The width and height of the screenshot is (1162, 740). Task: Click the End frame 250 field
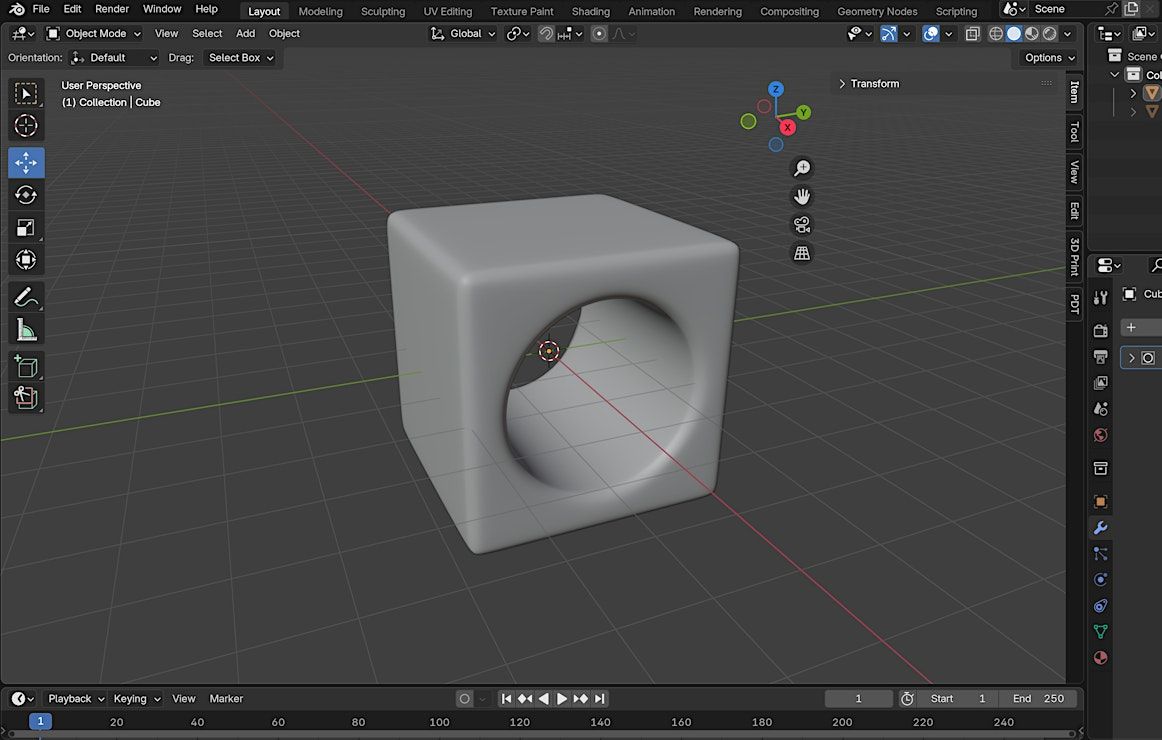[x=1038, y=699]
